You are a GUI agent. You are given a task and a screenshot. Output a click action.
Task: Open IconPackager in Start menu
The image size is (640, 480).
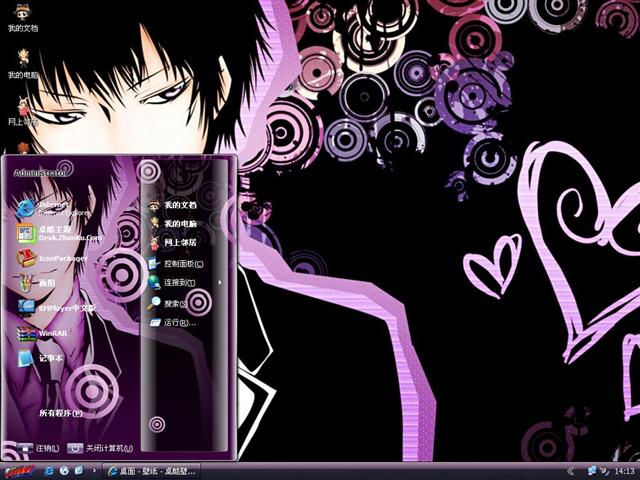51,258
